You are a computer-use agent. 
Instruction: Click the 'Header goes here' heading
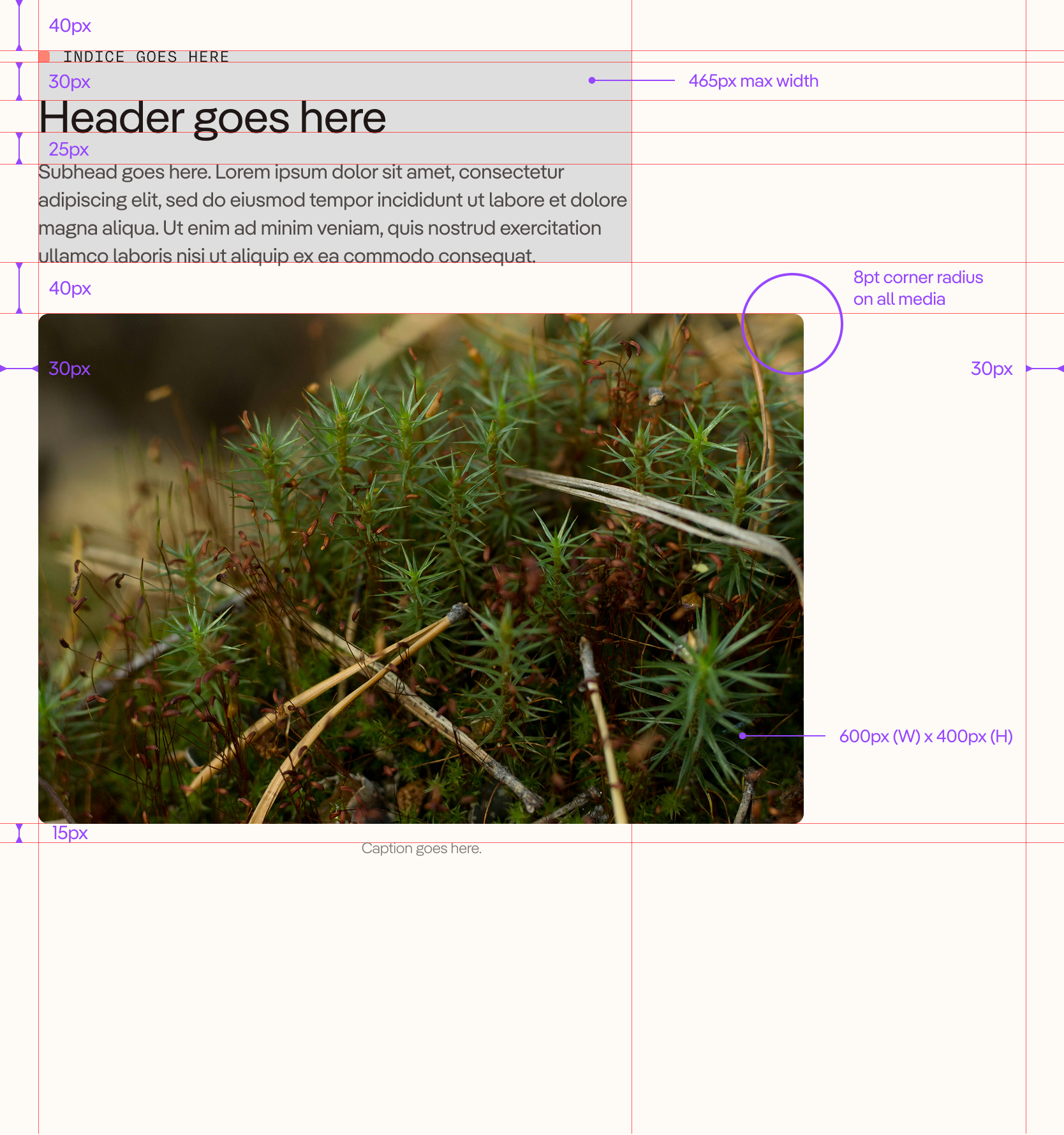pyautogui.click(x=212, y=119)
